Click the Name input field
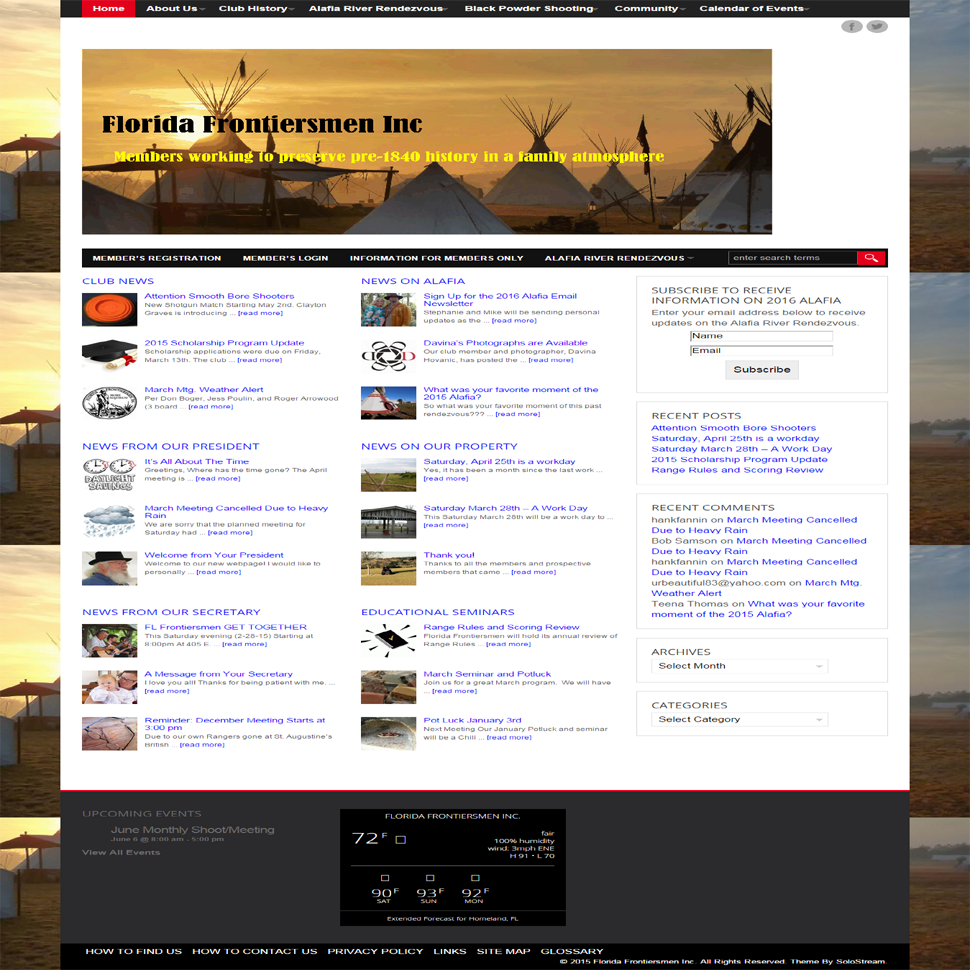 [x=761, y=336]
